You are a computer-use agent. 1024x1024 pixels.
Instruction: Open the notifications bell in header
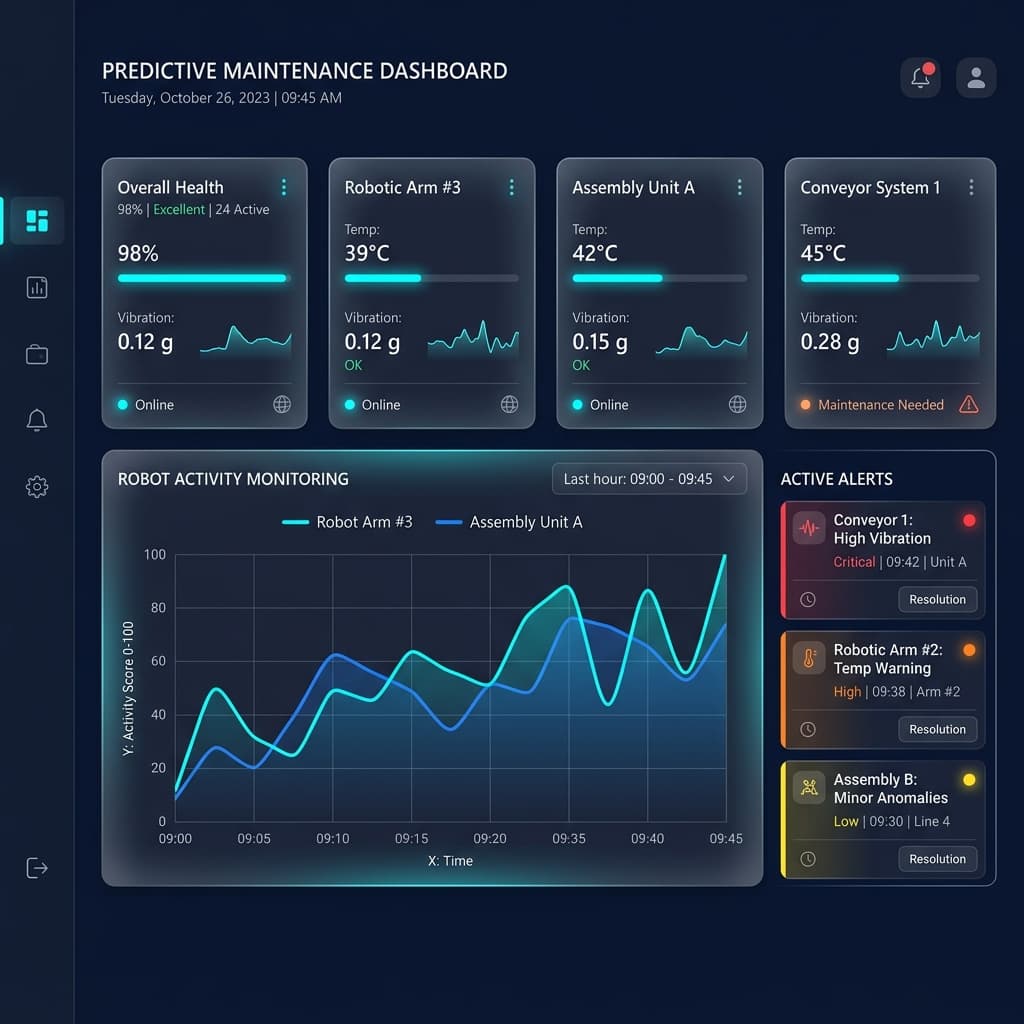[x=920, y=78]
